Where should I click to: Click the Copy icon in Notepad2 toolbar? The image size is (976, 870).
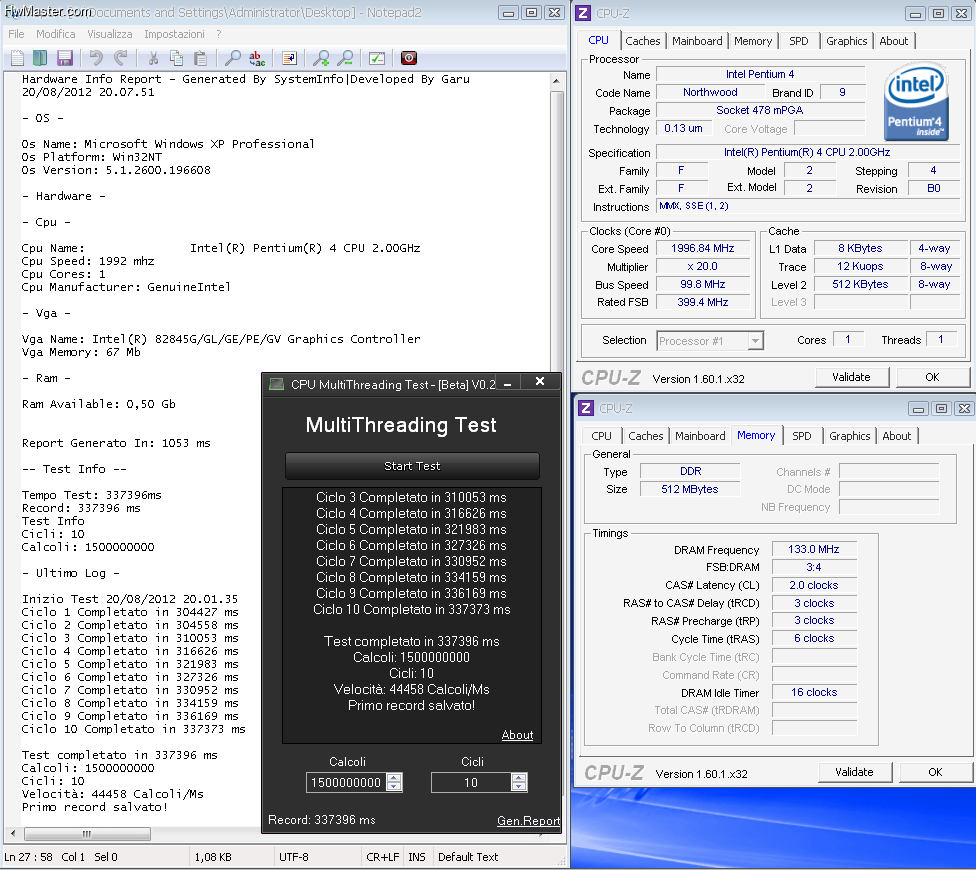pyautogui.click(x=177, y=58)
